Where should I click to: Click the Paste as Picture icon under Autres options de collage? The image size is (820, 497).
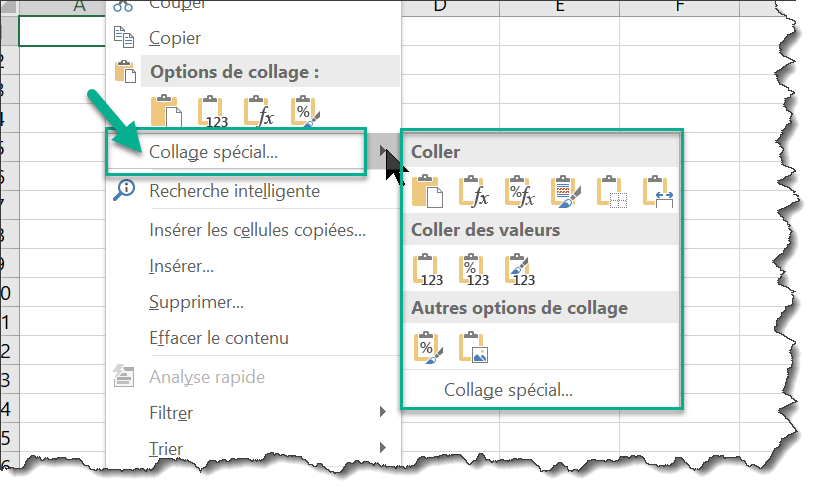tap(474, 347)
